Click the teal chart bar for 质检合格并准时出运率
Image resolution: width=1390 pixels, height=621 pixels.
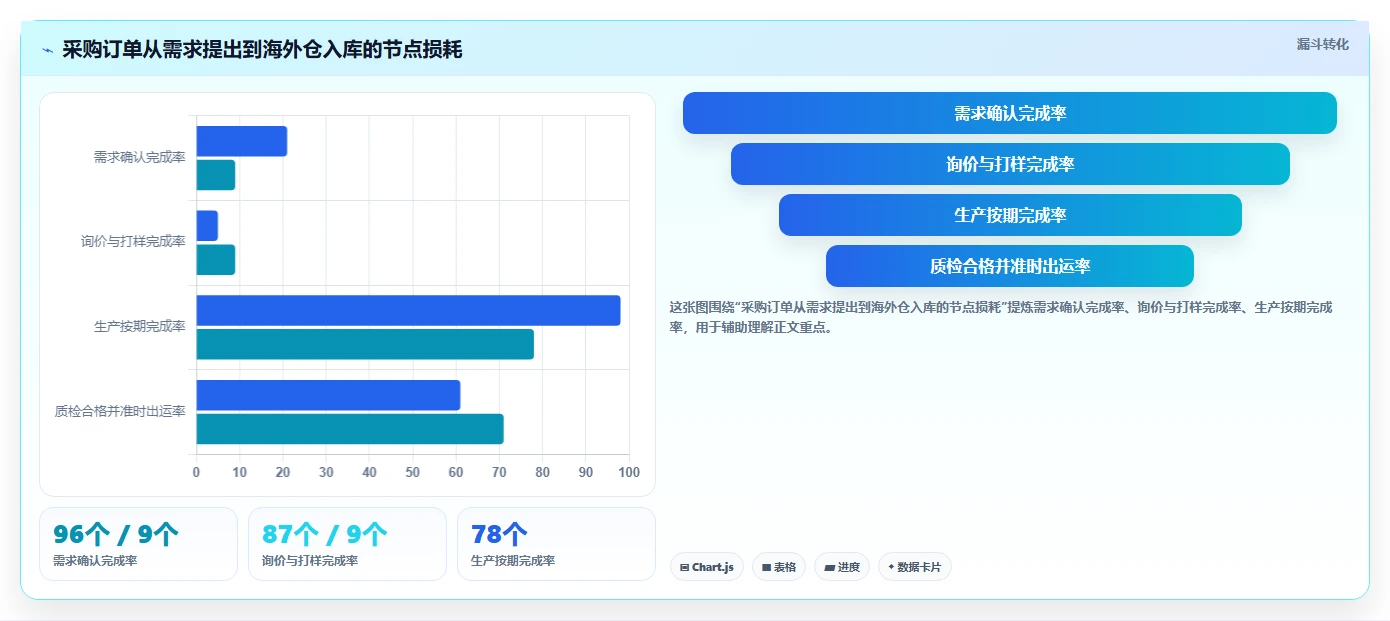coord(350,429)
